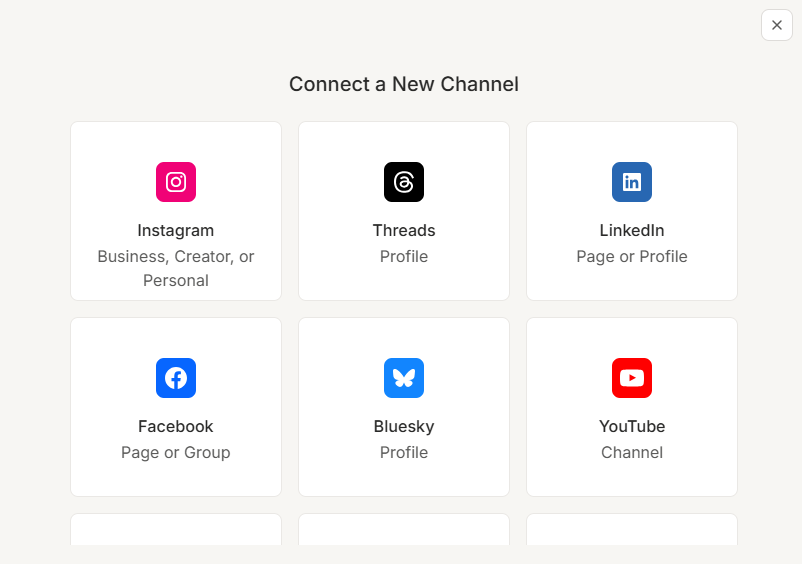Click 'Page or Group' under Facebook
The width and height of the screenshot is (802, 564).
pyautogui.click(x=175, y=453)
